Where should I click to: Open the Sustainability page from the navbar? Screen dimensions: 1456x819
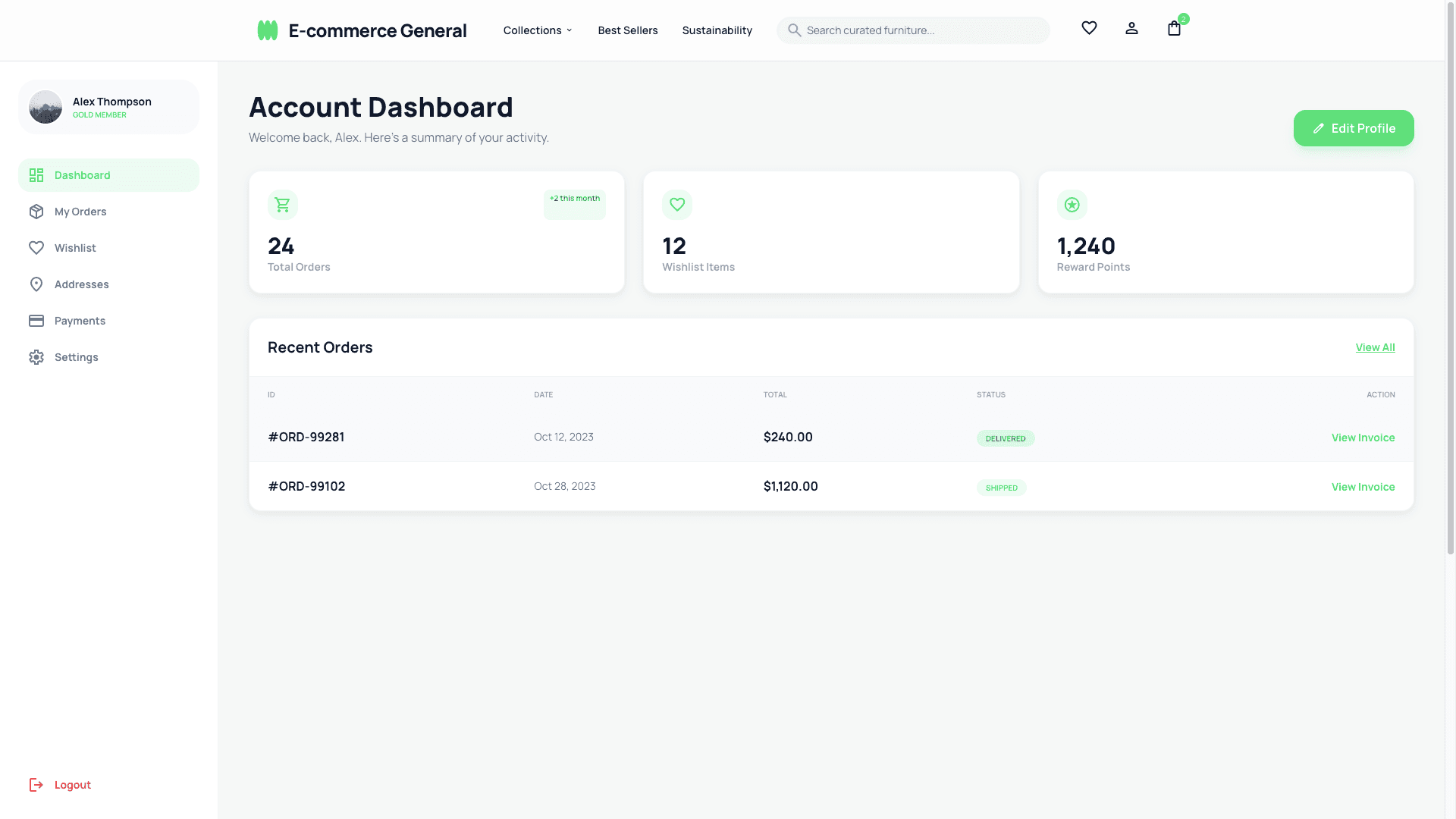pyautogui.click(x=717, y=30)
